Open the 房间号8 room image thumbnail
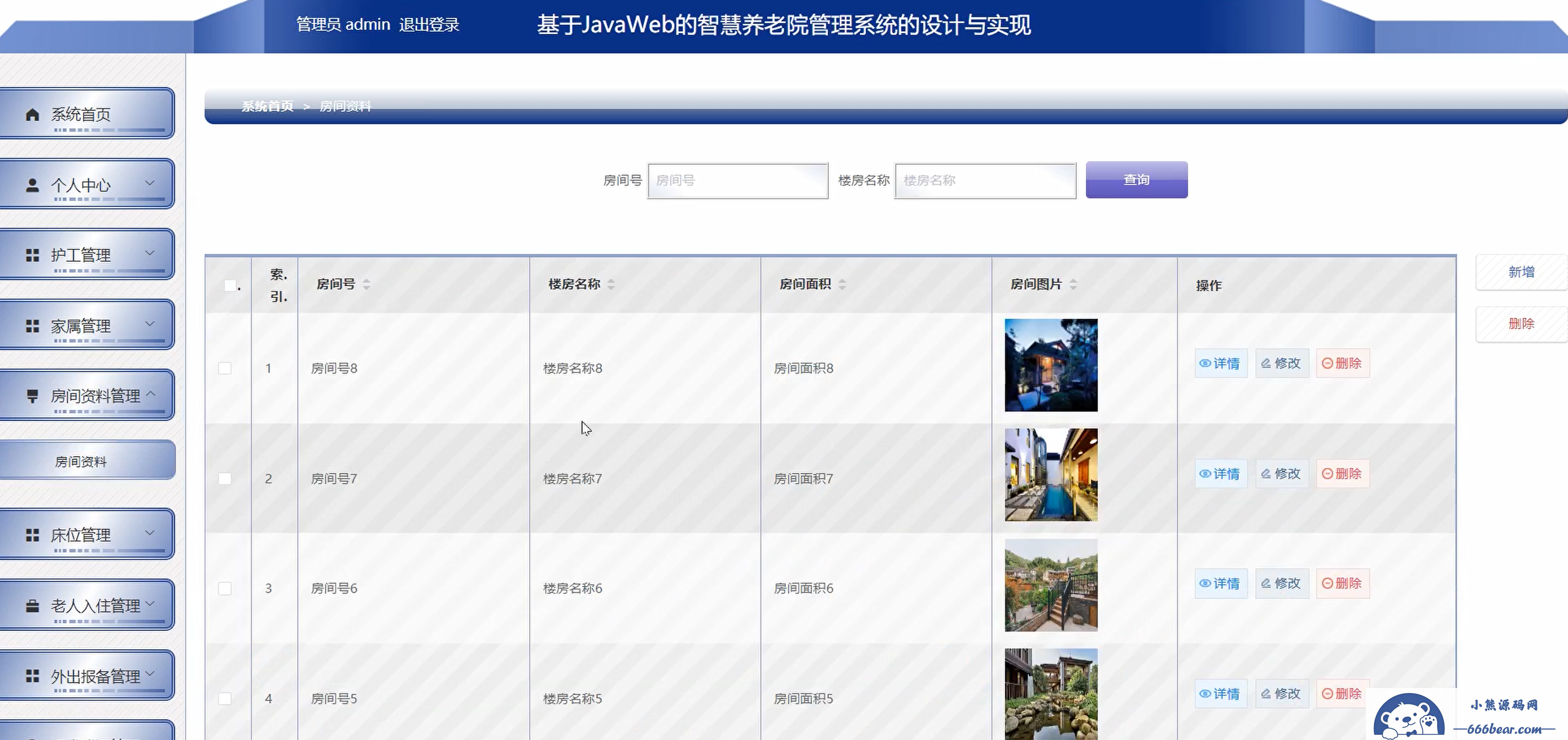Viewport: 1568px width, 740px height. coord(1051,365)
